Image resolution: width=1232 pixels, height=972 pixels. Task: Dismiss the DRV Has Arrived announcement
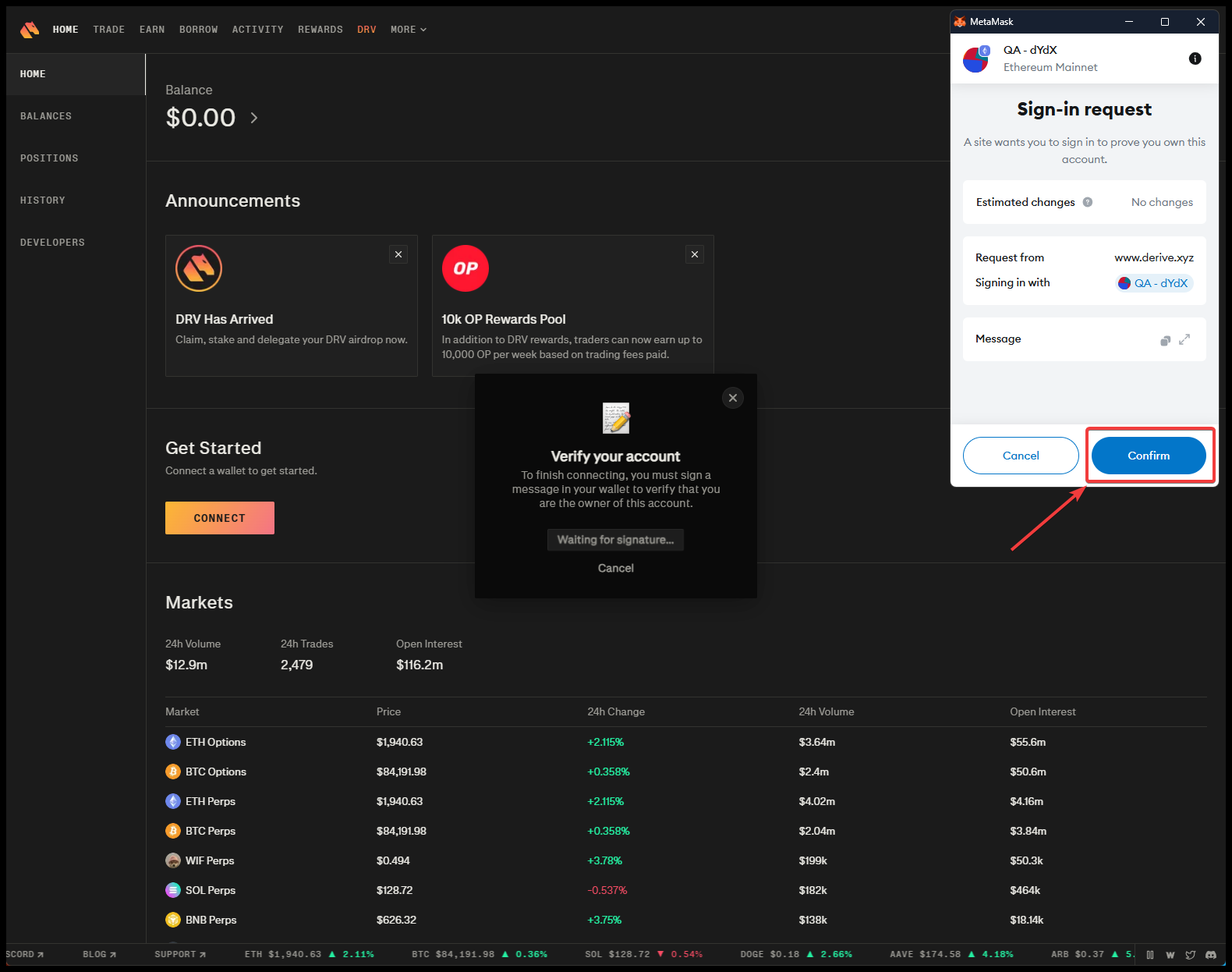coord(398,254)
